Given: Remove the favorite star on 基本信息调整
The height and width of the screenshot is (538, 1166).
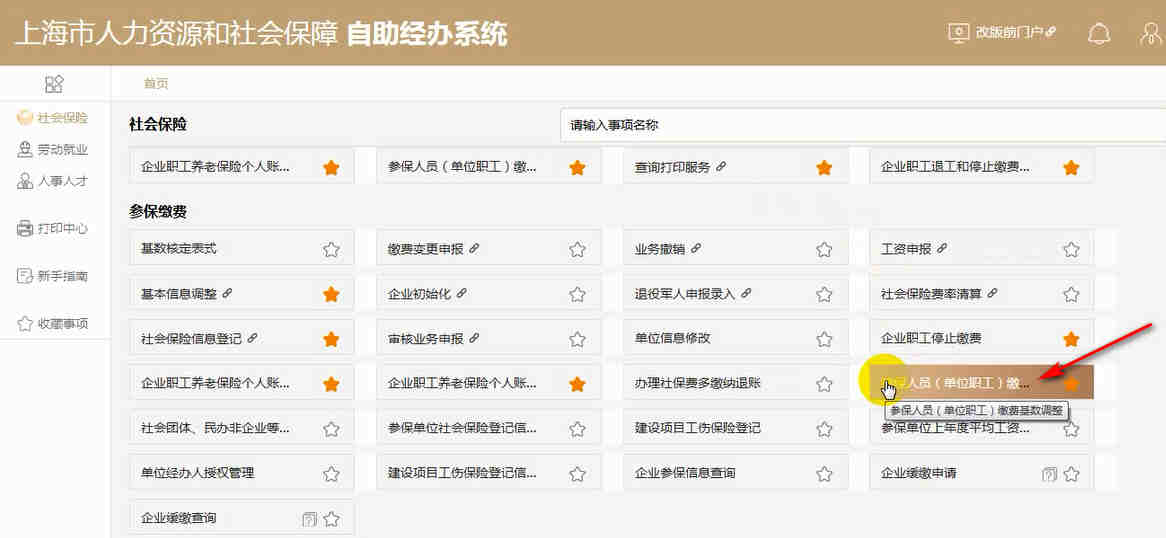Looking at the screenshot, I should (331, 295).
